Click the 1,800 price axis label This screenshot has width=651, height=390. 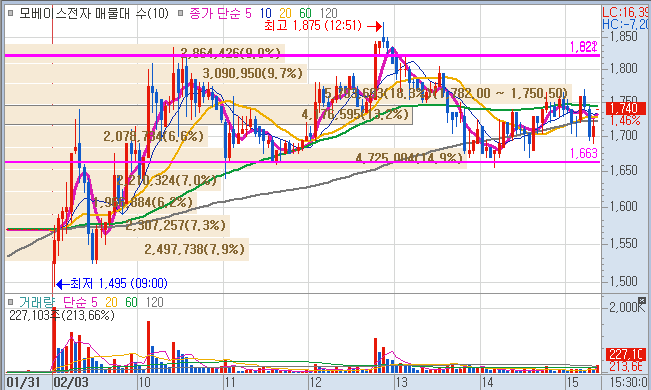623,68
